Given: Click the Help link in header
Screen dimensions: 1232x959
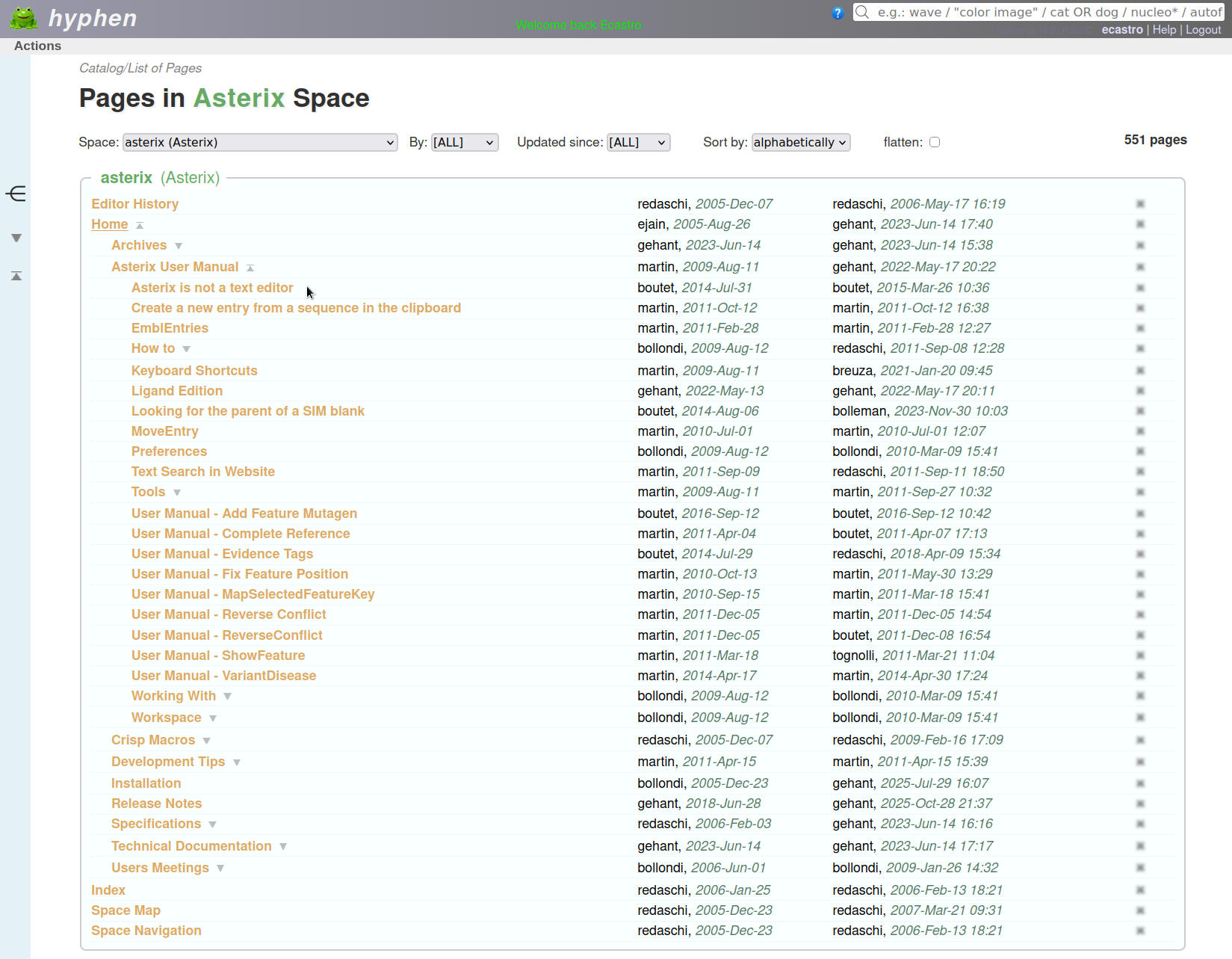Looking at the screenshot, I should 1164,30.
